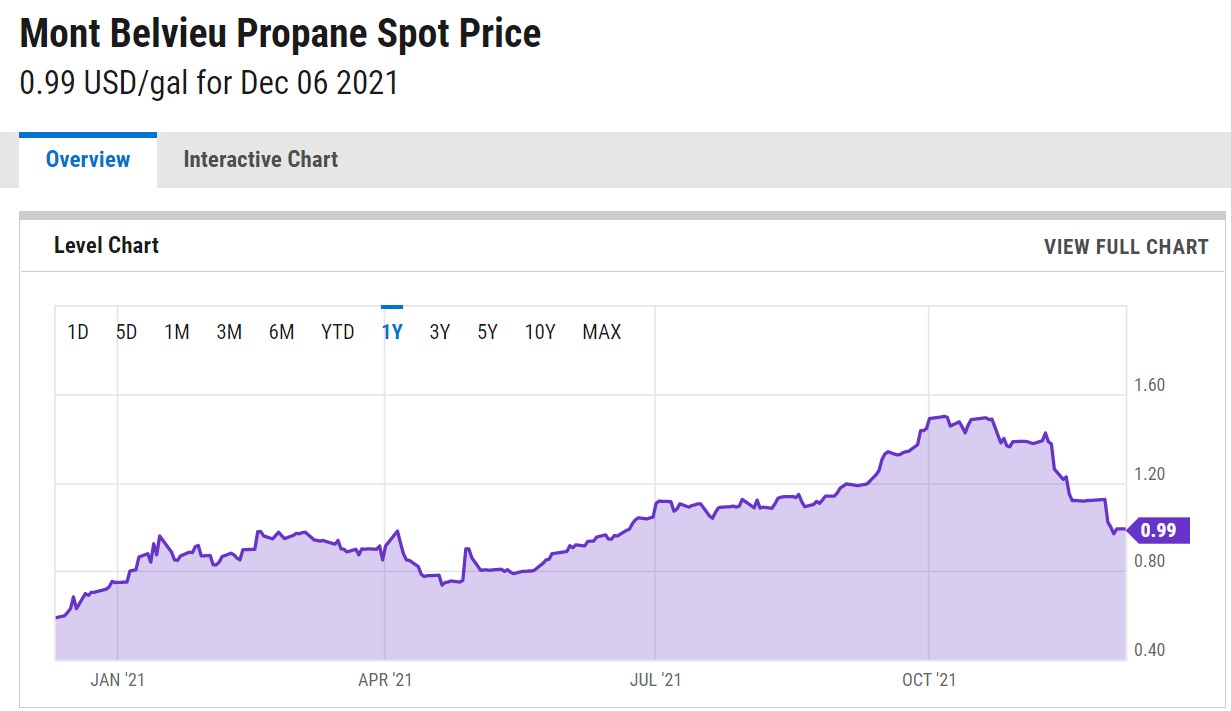Select the 5D time range
Viewport: 1231px width, 711px height.
[x=127, y=332]
